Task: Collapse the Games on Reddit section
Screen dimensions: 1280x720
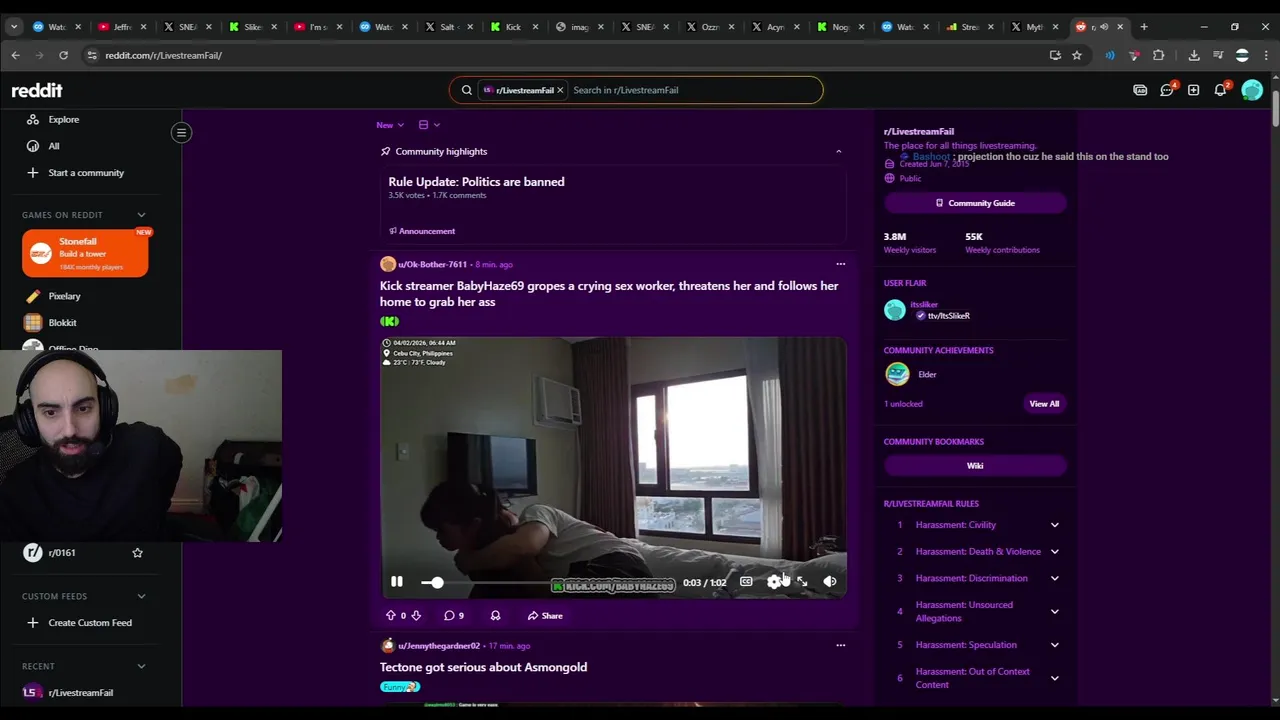Action: click(x=141, y=215)
